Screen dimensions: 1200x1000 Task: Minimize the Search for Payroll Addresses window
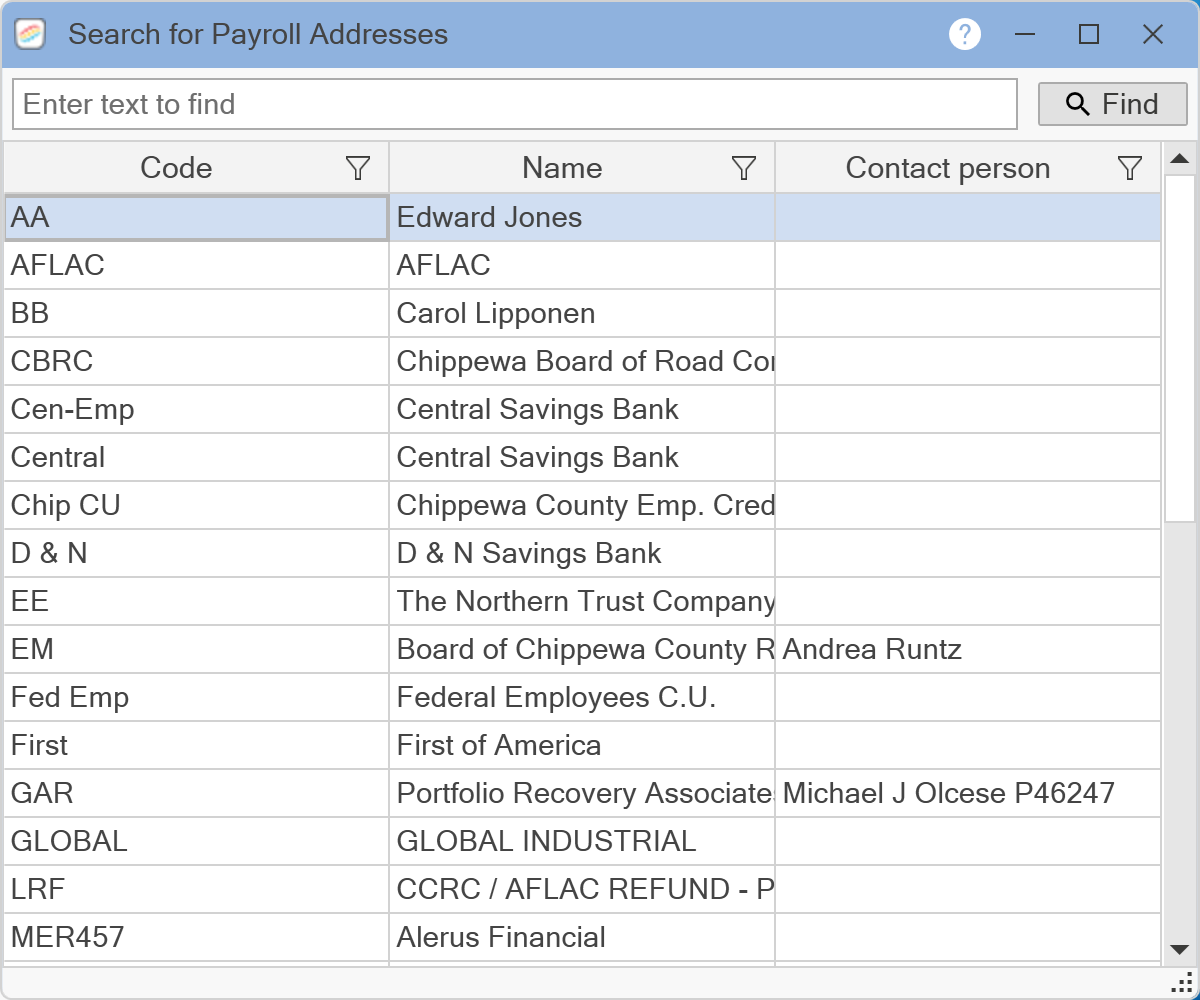1025,35
